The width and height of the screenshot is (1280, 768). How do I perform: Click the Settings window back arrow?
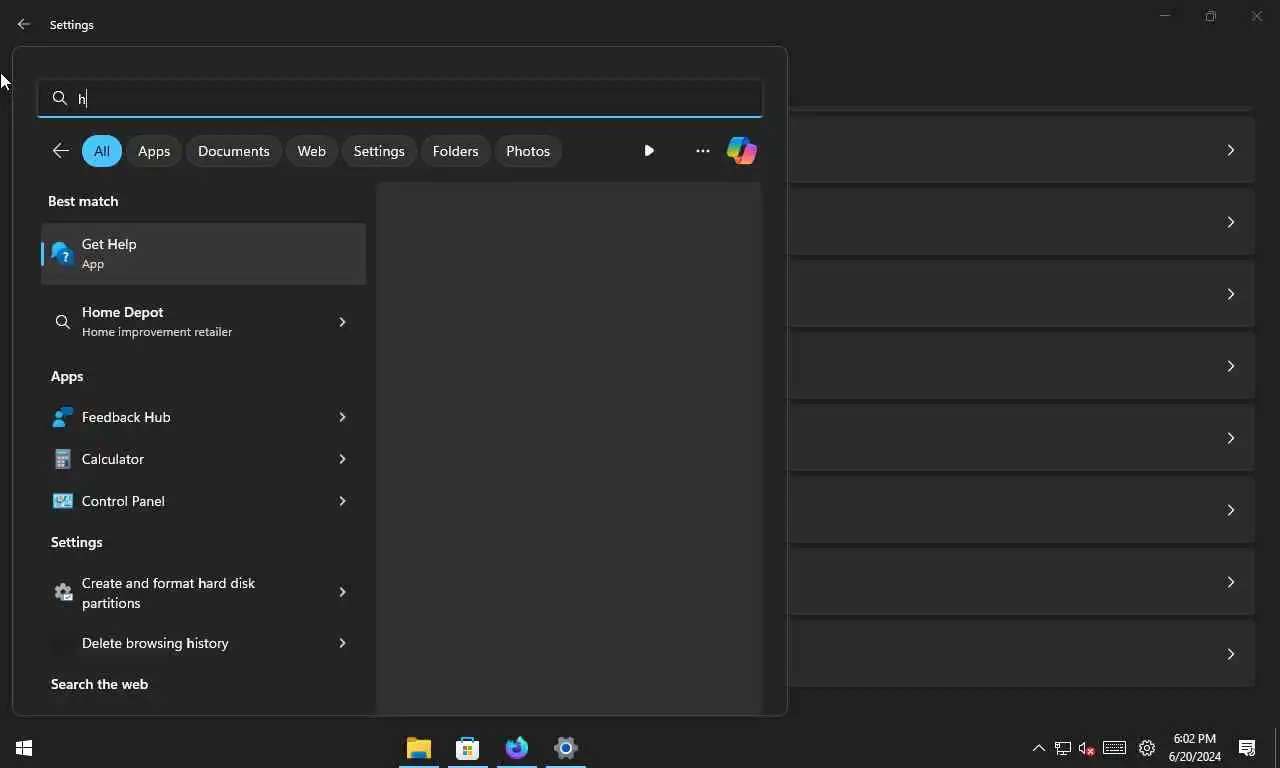click(24, 24)
